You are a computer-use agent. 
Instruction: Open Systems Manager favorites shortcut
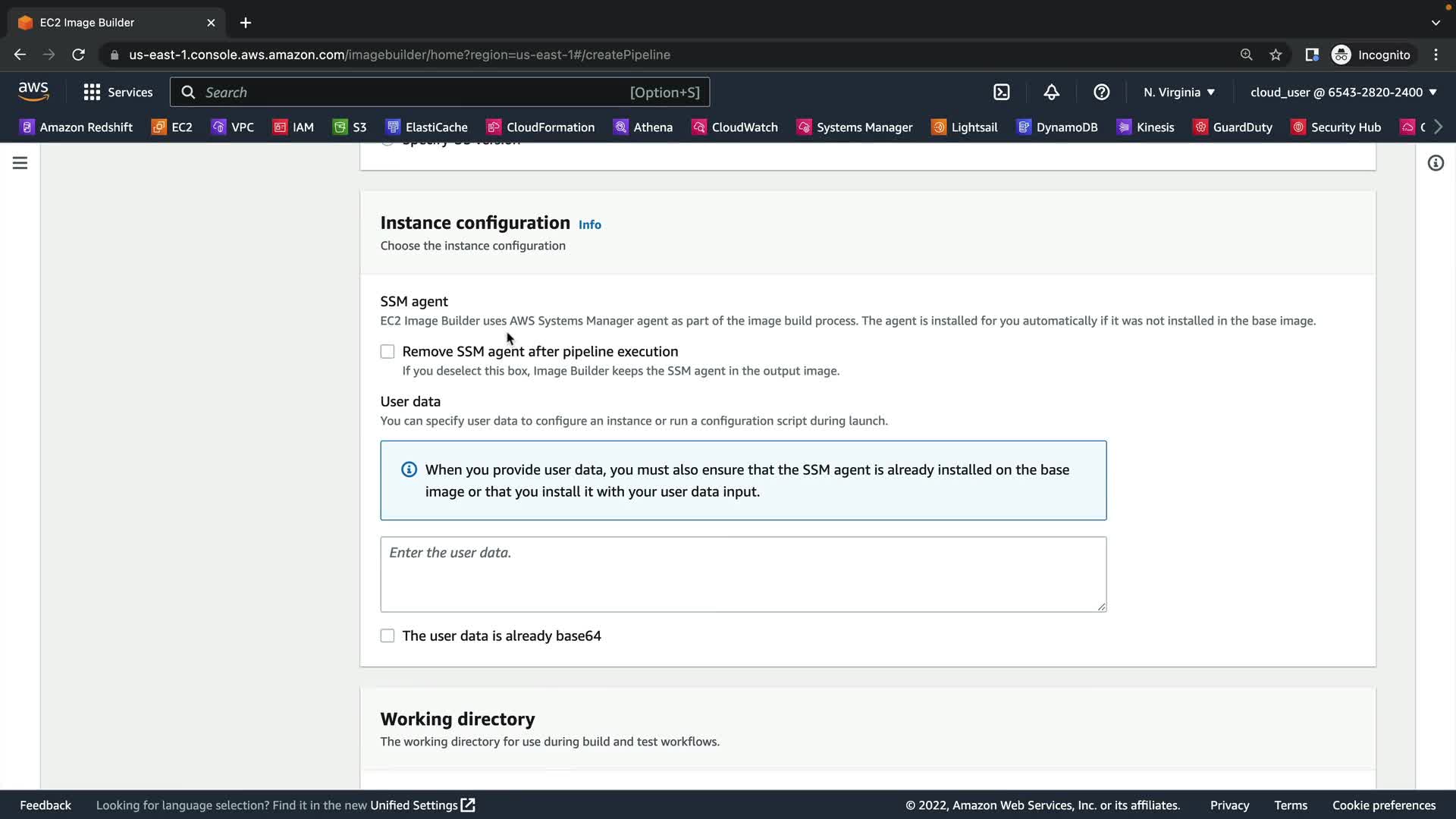coord(855,127)
